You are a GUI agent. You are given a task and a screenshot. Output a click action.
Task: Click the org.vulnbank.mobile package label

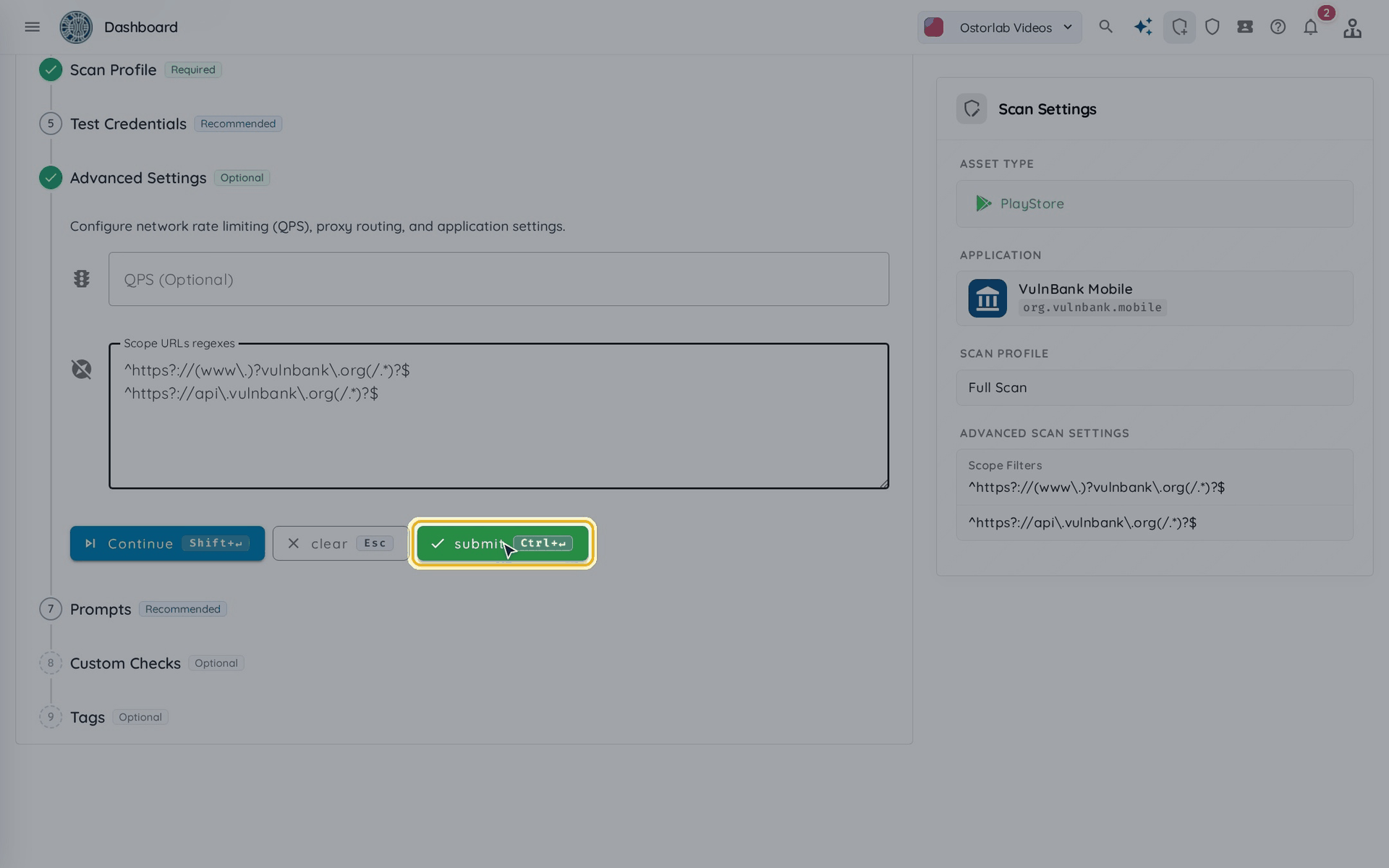1092,307
